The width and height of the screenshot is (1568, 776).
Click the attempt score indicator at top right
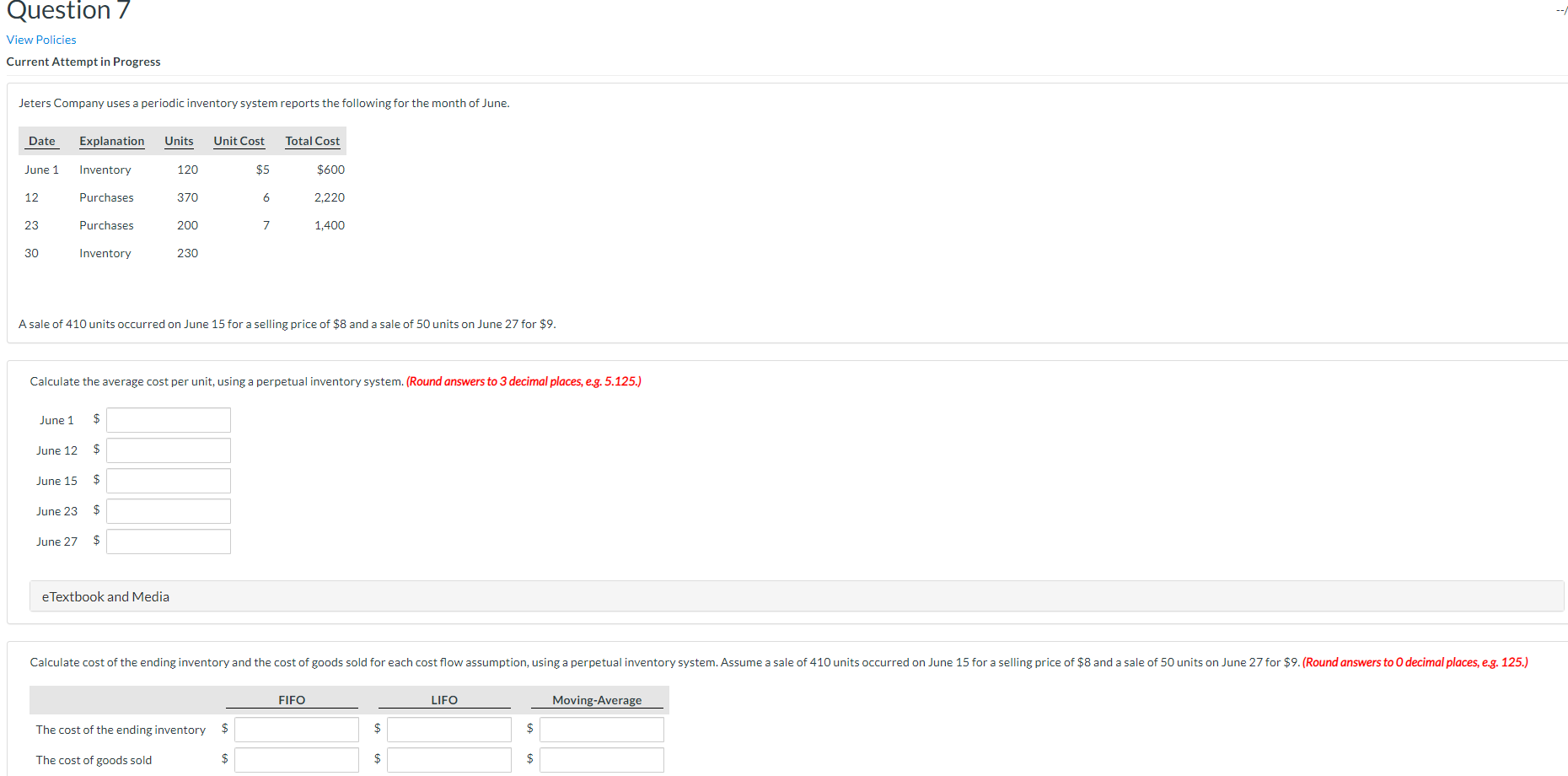point(1558,10)
